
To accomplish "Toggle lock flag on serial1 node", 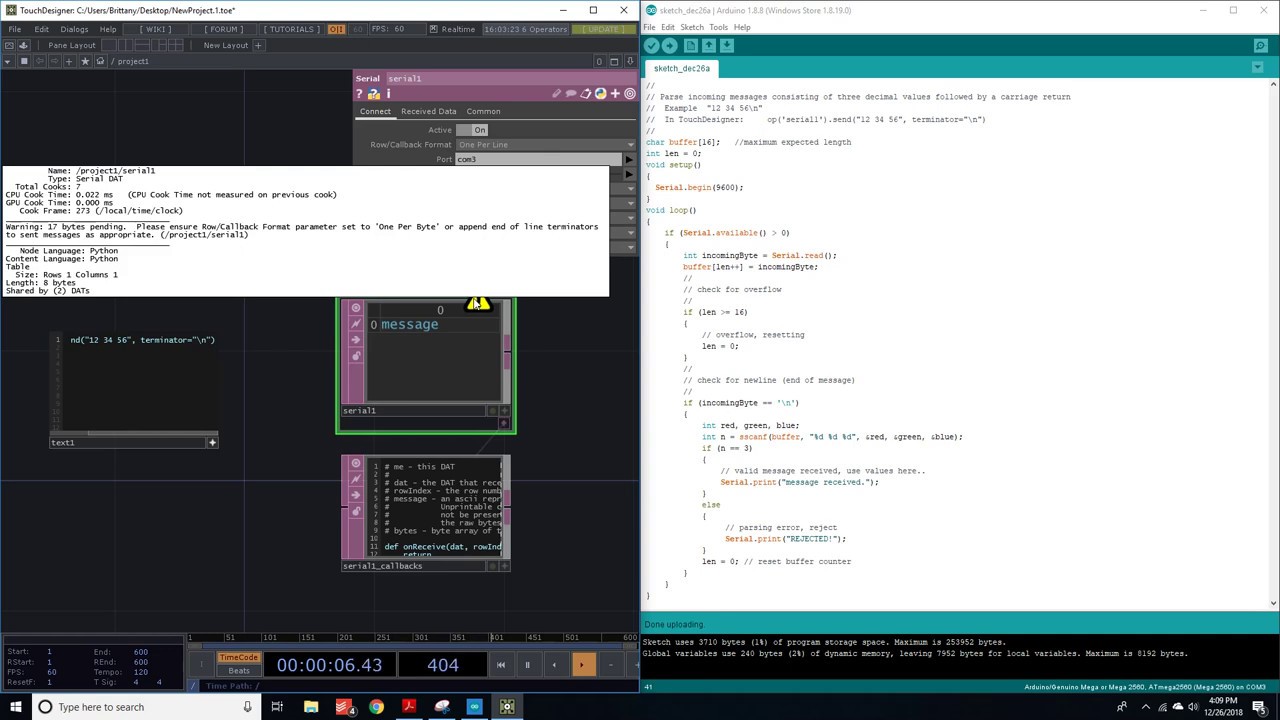I will pyautogui.click(x=356, y=355).
